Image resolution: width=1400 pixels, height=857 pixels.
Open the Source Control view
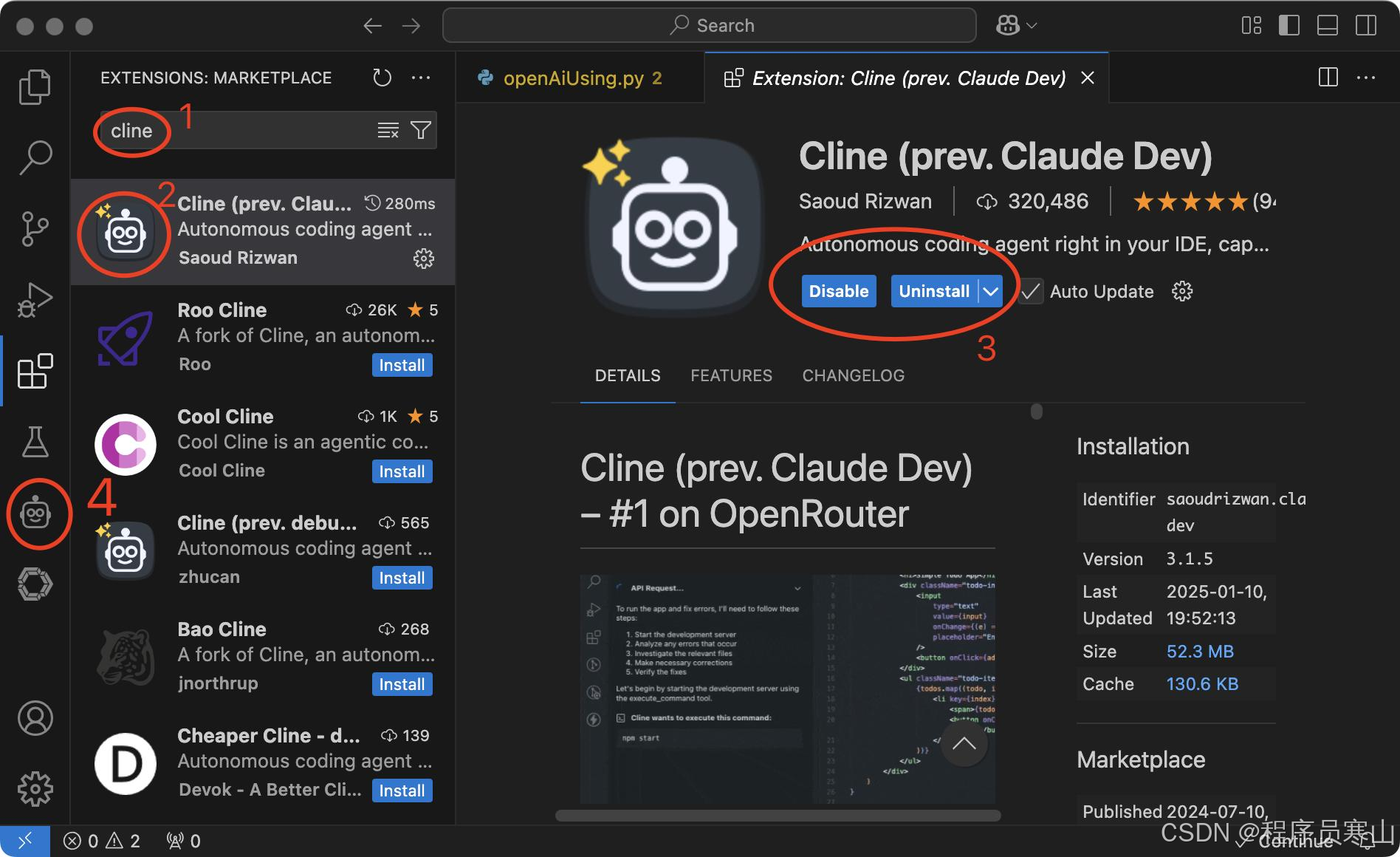[x=35, y=229]
